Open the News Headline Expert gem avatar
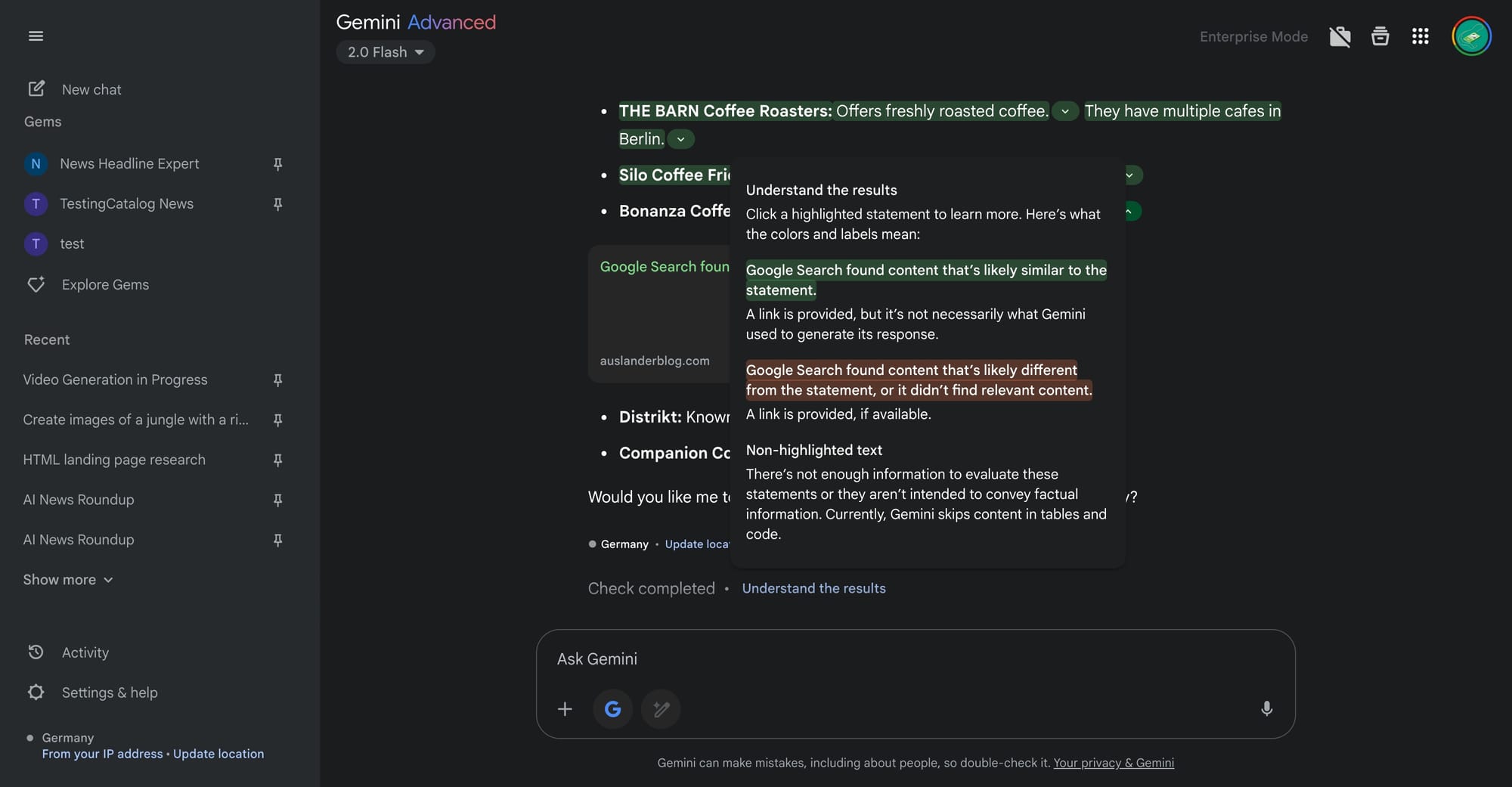1512x787 pixels. [x=36, y=164]
